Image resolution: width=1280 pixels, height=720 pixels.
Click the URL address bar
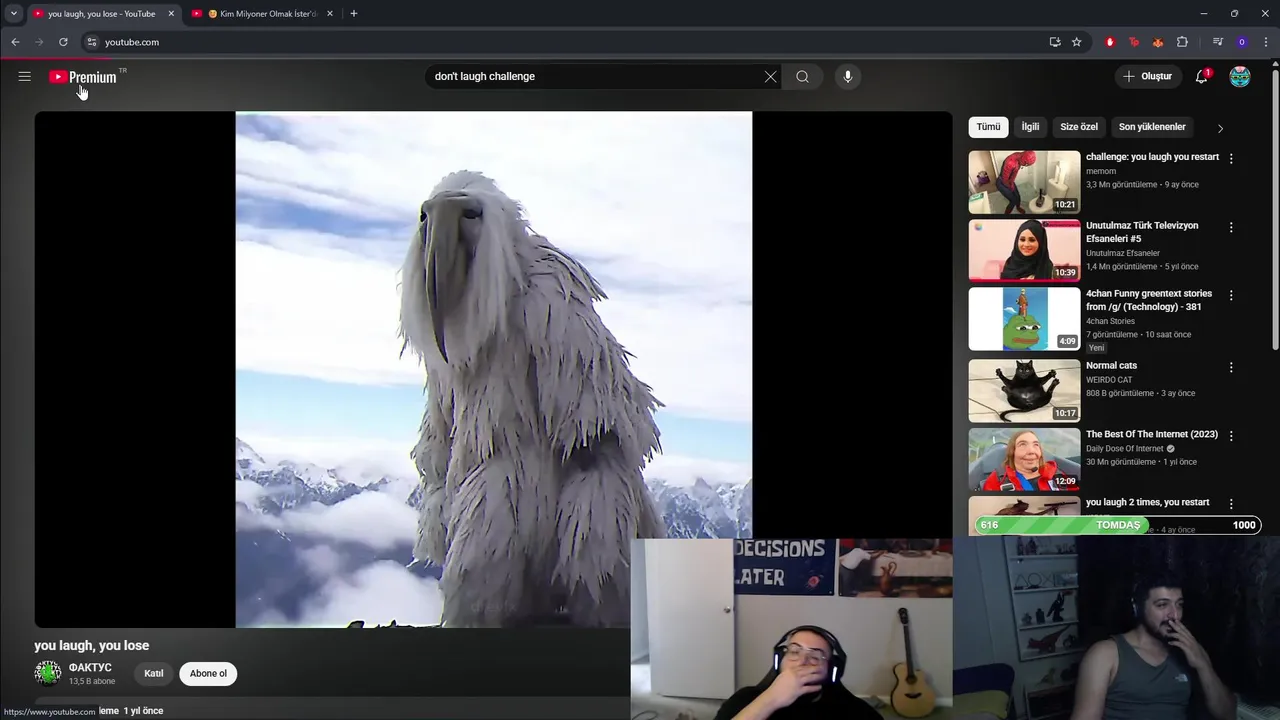[560, 42]
